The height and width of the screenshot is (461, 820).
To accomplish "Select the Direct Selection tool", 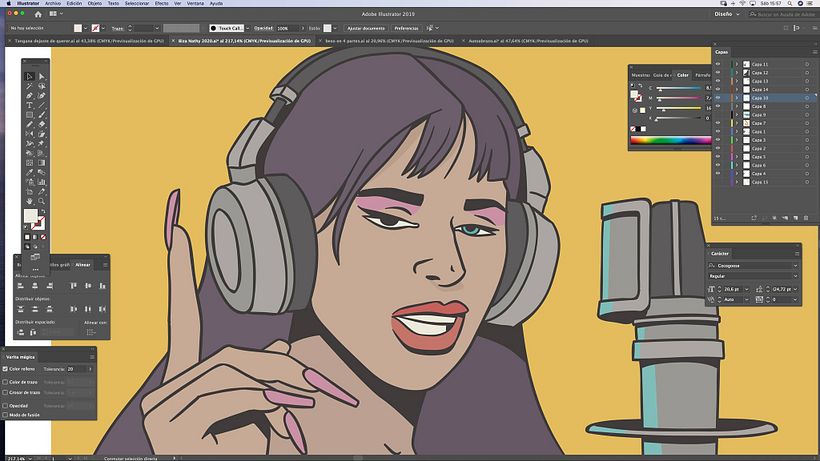I will coord(42,76).
